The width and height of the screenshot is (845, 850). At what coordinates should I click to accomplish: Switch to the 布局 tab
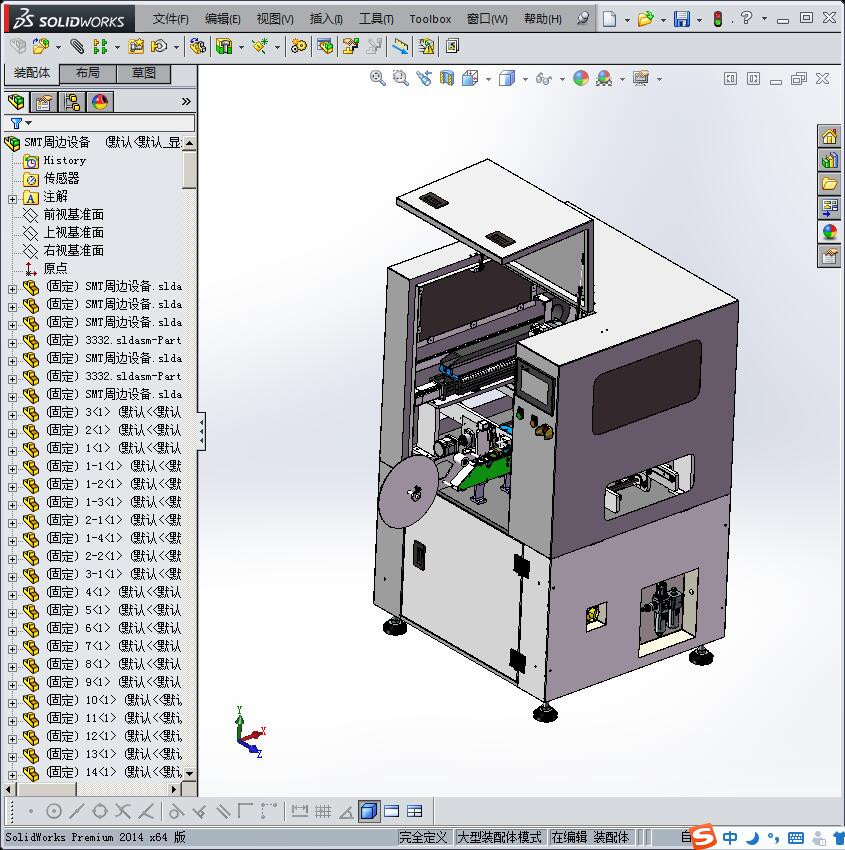click(88, 73)
